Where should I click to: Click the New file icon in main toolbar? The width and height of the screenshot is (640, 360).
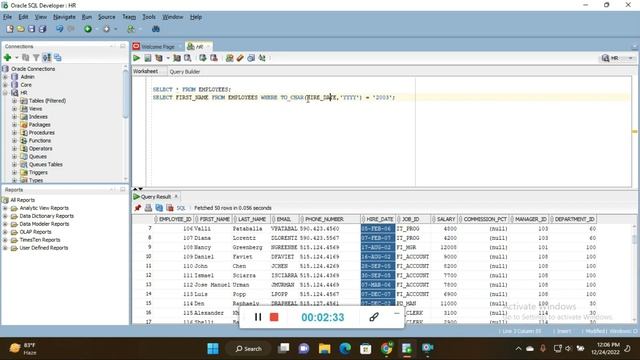tap(9, 29)
